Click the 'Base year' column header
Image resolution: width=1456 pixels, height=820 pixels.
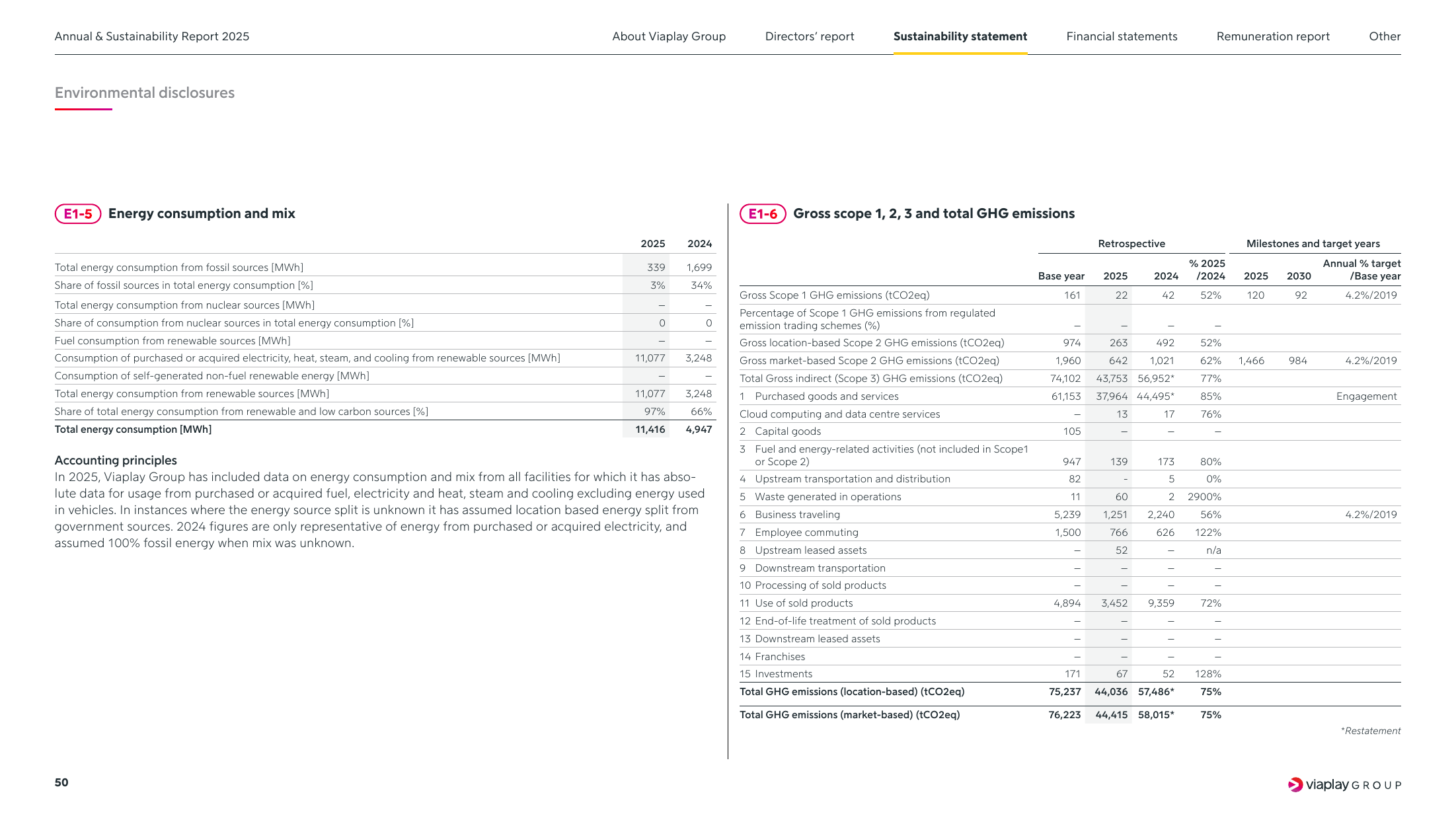[1061, 276]
